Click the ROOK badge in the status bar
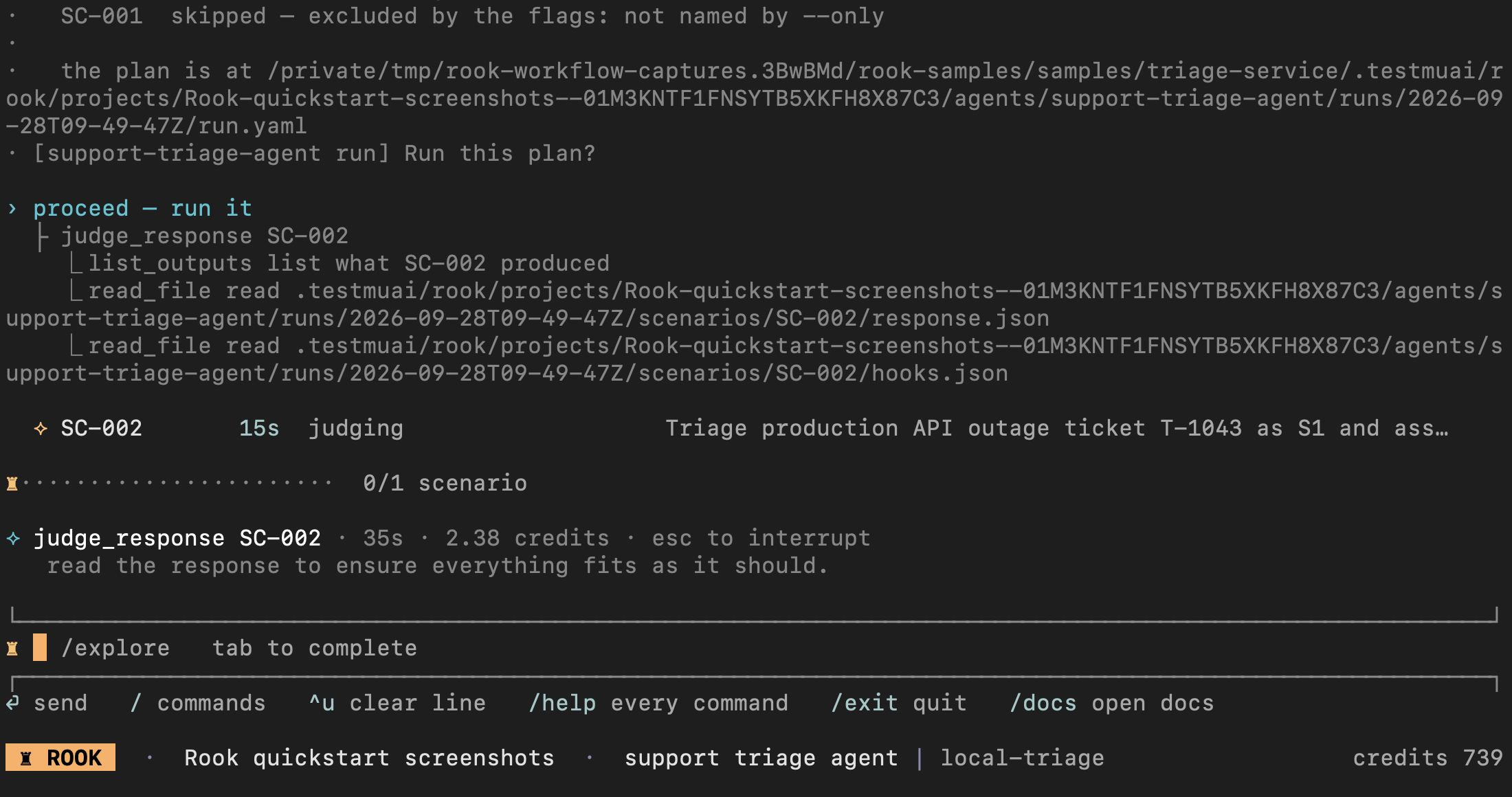 click(60, 757)
